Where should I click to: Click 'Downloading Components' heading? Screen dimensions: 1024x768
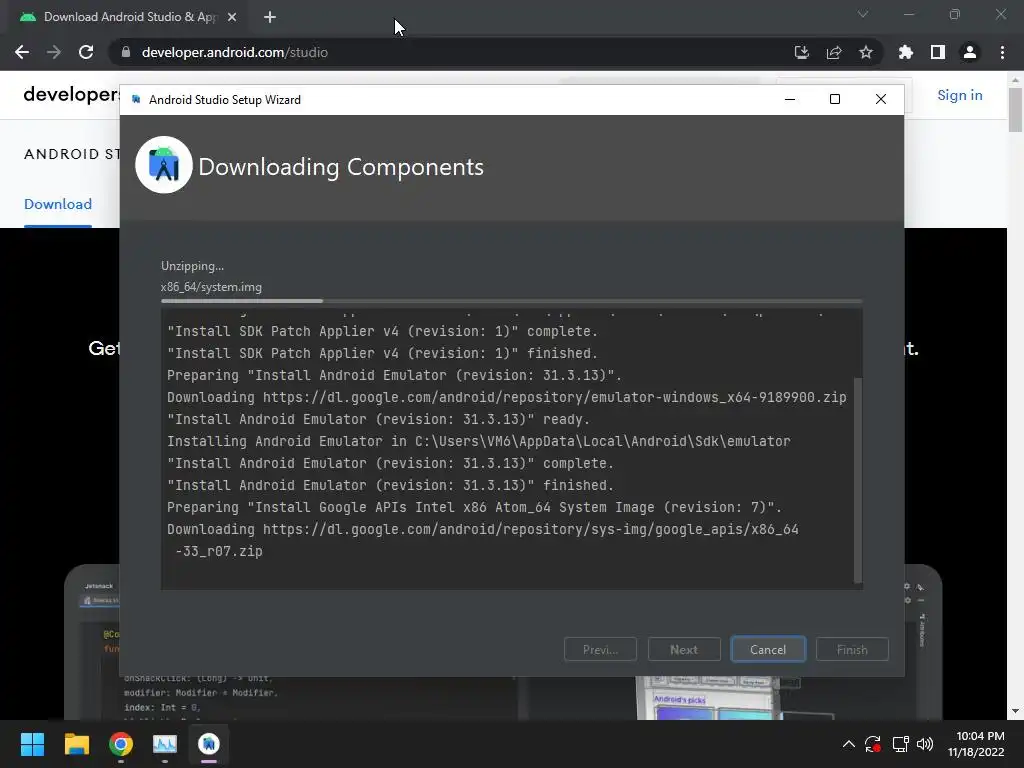pos(341,167)
